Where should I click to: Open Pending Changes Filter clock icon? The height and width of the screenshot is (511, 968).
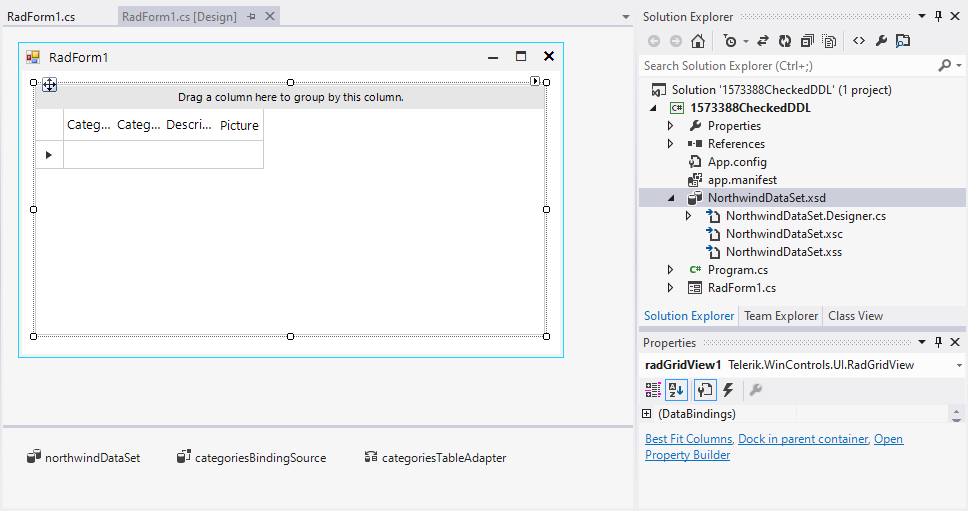tap(730, 41)
